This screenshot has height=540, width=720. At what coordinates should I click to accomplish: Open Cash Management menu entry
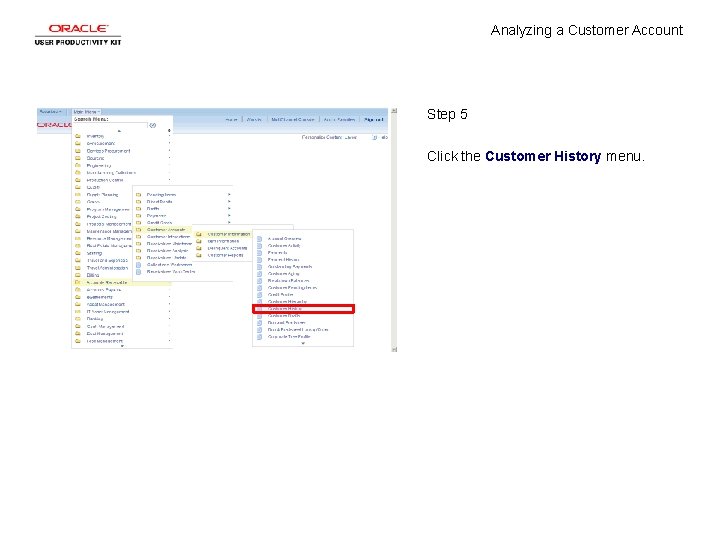click(x=105, y=326)
